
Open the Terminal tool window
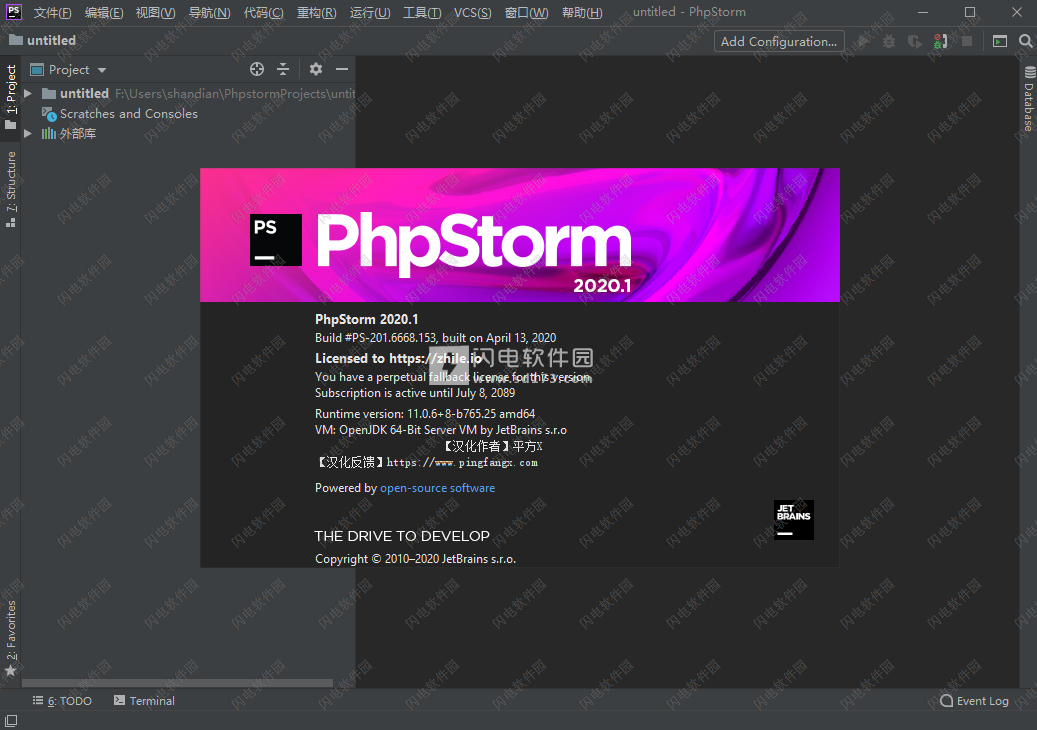(x=144, y=701)
